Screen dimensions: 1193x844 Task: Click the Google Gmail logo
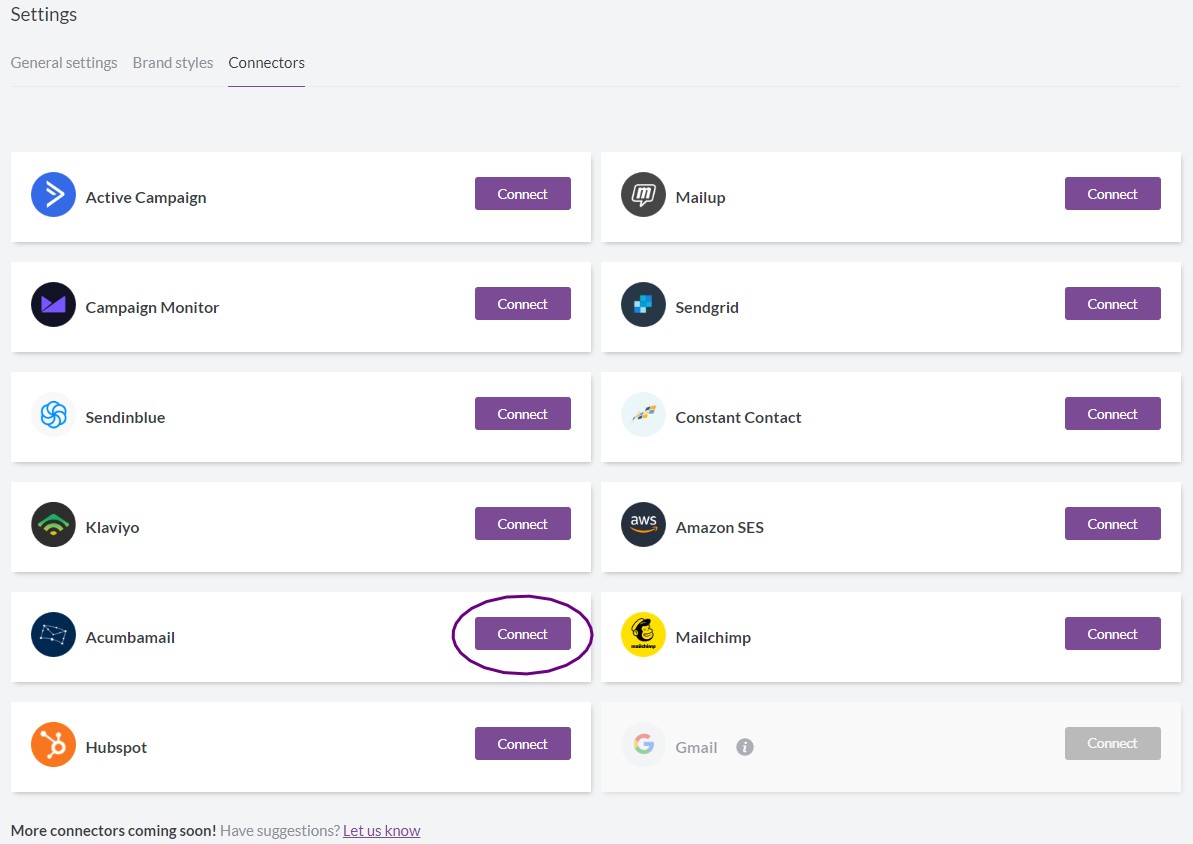643,744
